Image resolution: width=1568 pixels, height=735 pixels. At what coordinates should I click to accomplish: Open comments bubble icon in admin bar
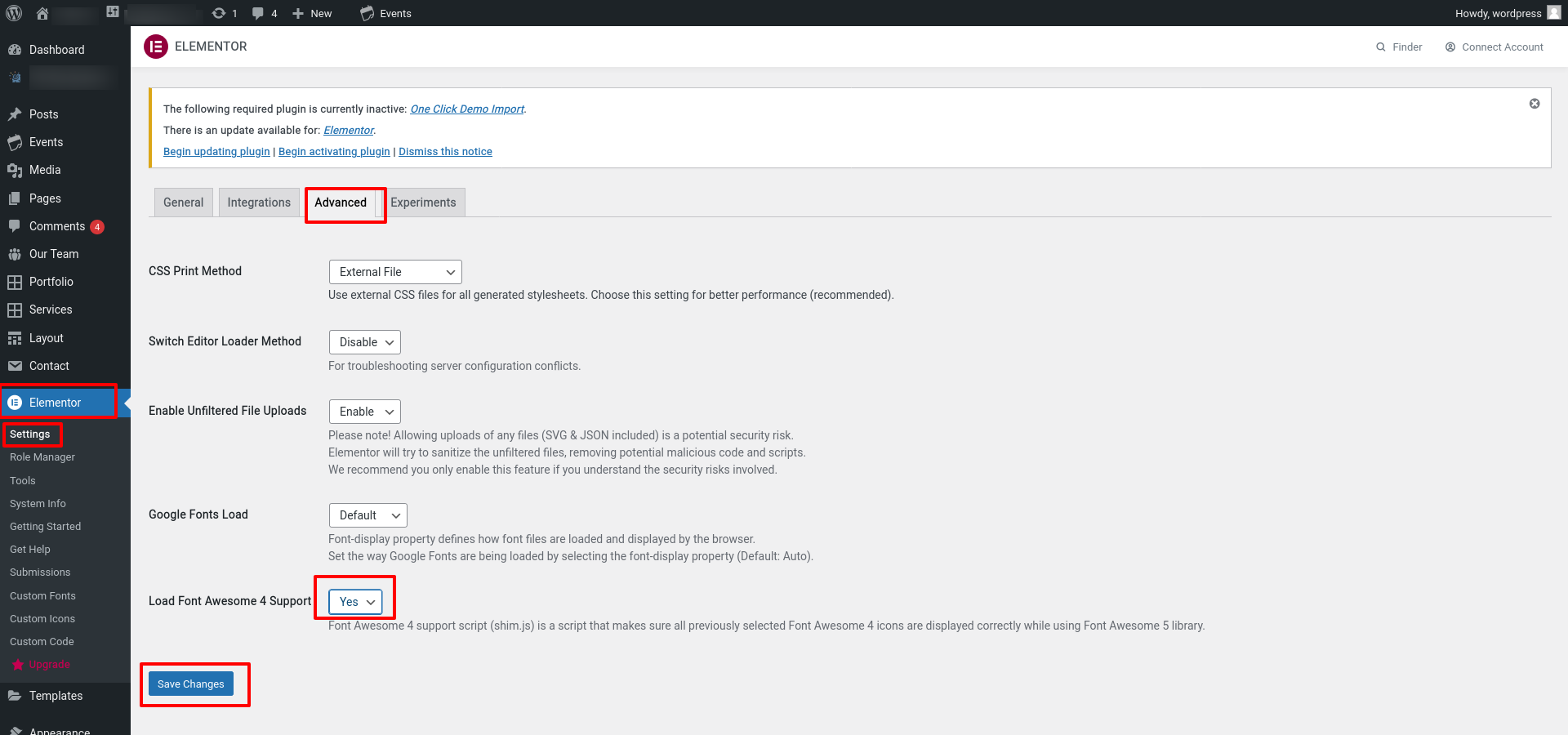(258, 13)
